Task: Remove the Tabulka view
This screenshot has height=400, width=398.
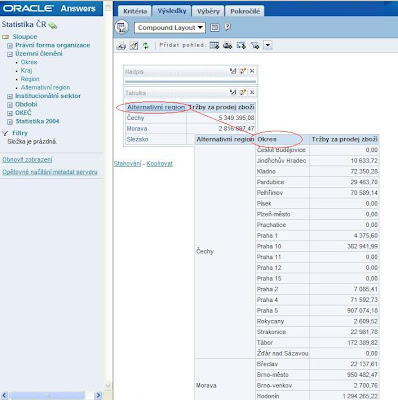Action: click(252, 92)
